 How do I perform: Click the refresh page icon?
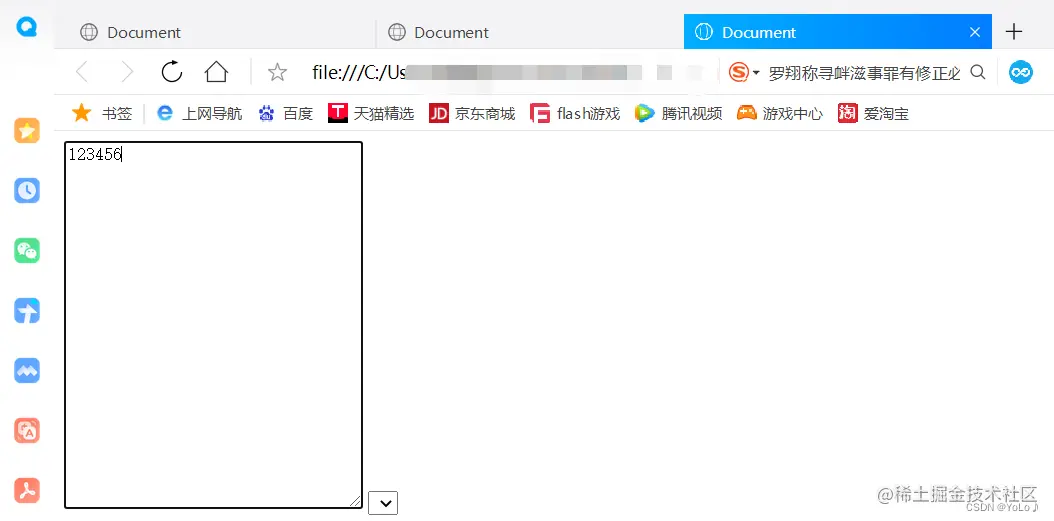172,72
